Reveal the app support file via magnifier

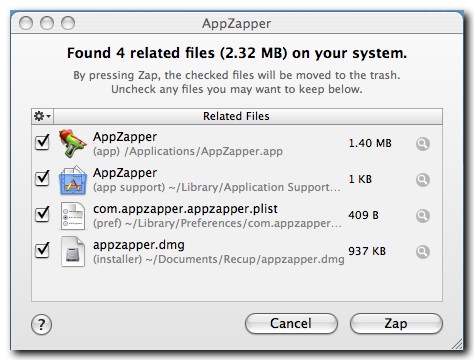pos(423,180)
